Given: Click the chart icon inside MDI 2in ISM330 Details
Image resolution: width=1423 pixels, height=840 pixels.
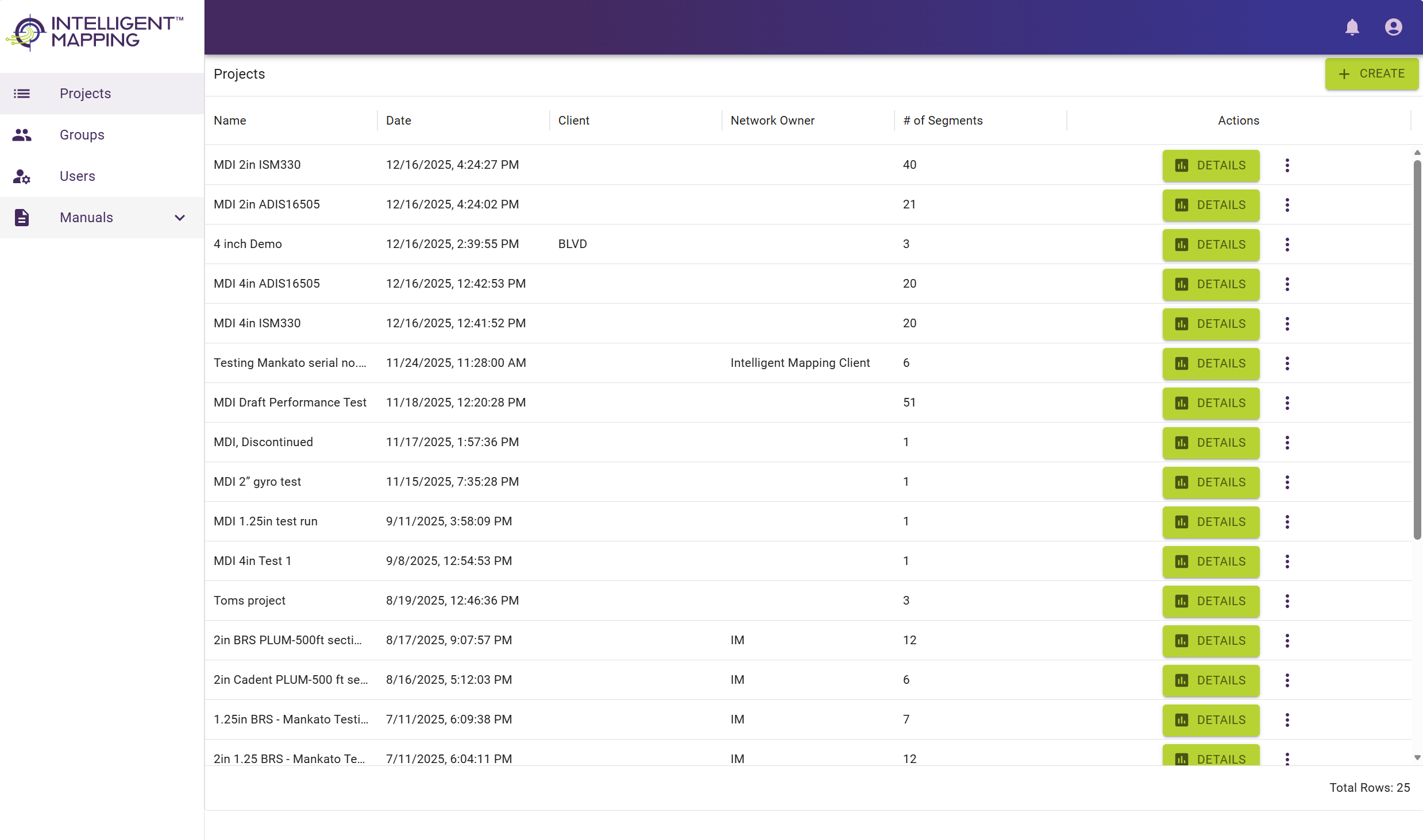Looking at the screenshot, I should pyautogui.click(x=1181, y=165).
